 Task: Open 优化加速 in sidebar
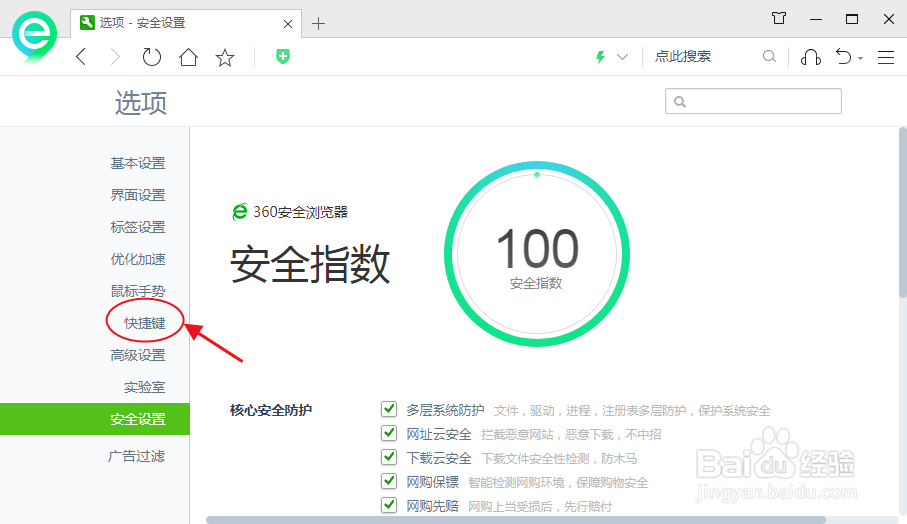tap(138, 259)
